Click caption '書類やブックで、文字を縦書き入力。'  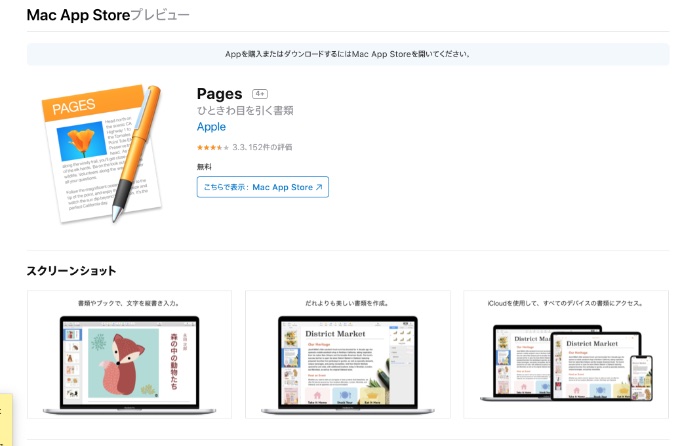point(129,303)
